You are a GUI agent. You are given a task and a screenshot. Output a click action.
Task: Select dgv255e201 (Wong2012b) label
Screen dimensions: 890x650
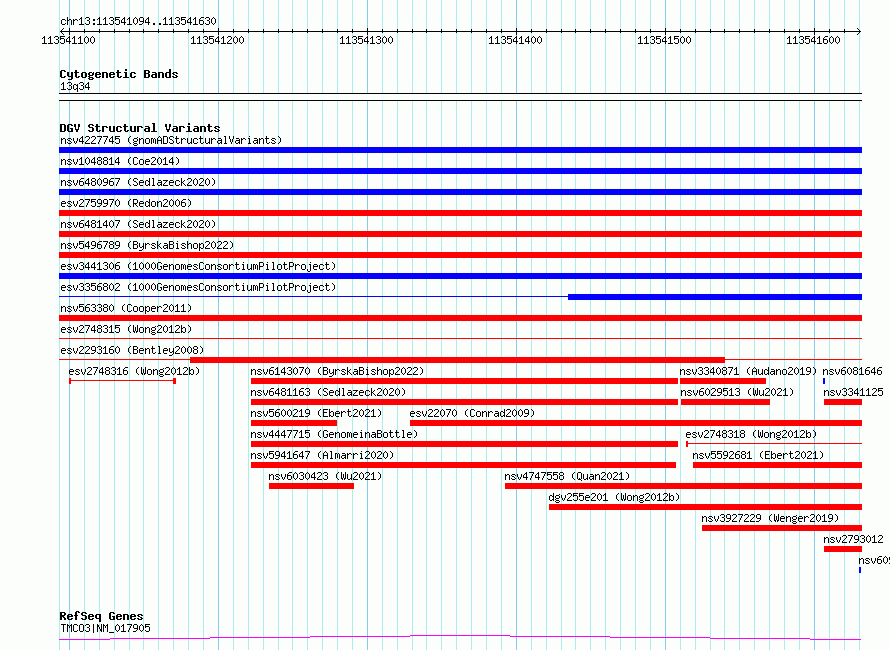pos(614,497)
